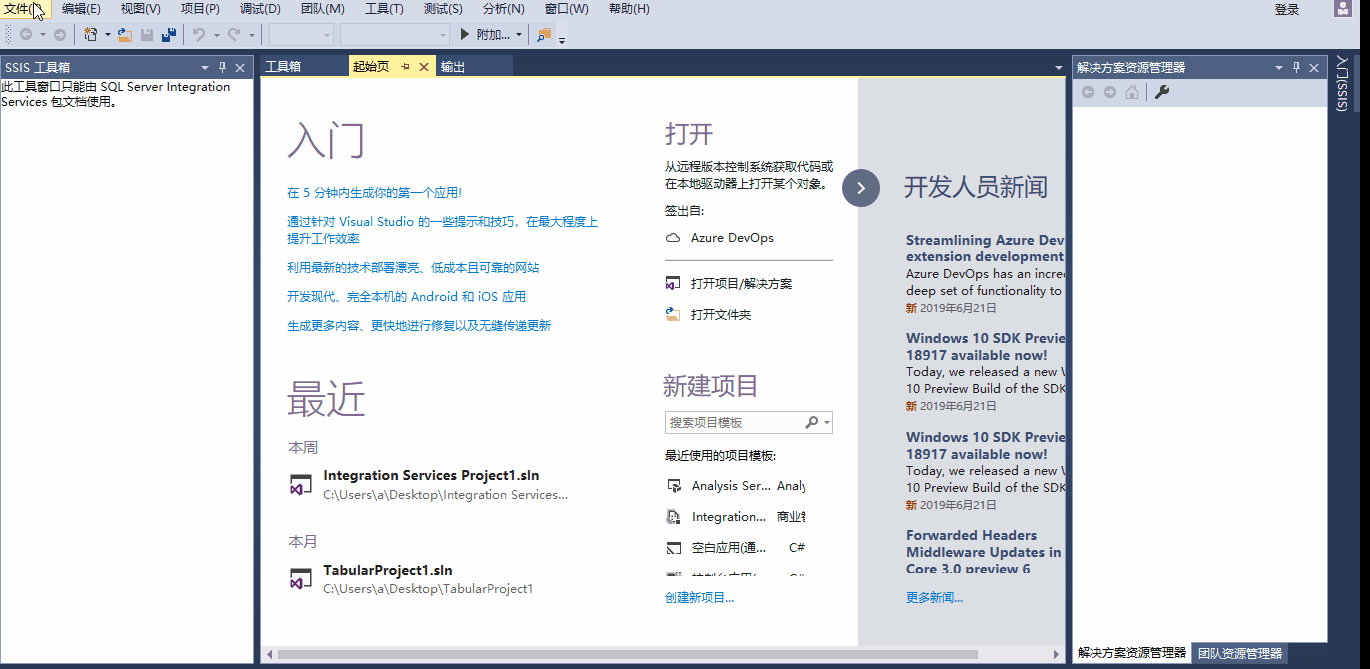Open the 调试(D) menu
The width and height of the screenshot is (1370, 669).
pyautogui.click(x=260, y=9)
